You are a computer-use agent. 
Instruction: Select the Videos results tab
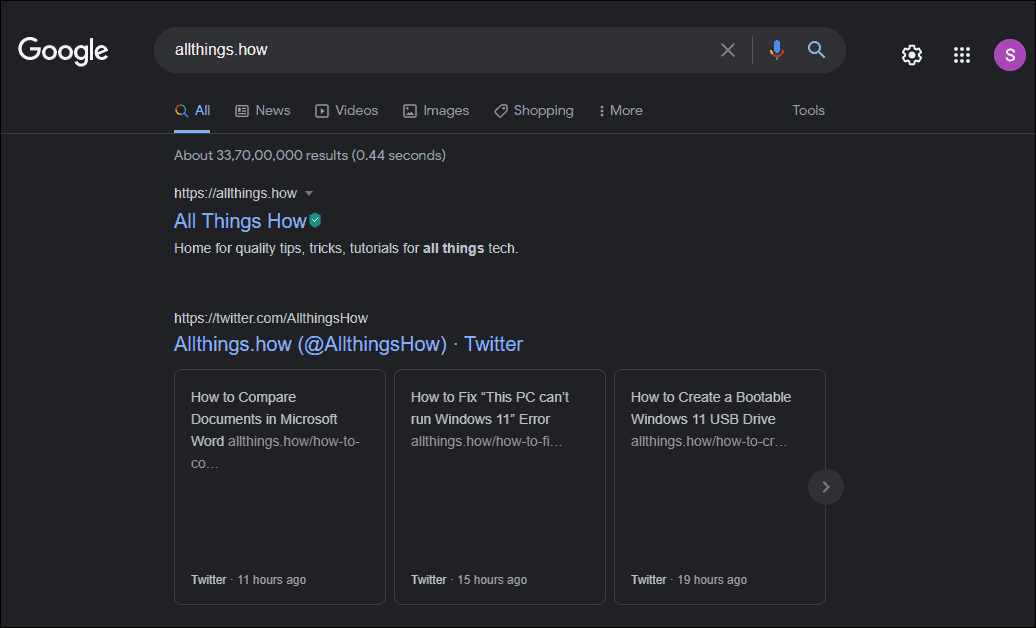click(347, 110)
